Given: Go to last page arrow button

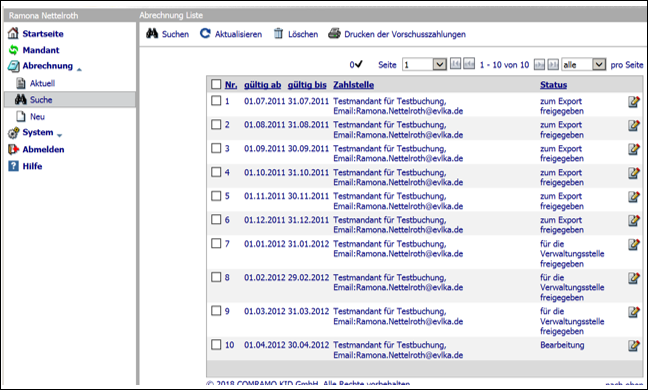Looking at the screenshot, I should (x=553, y=64).
